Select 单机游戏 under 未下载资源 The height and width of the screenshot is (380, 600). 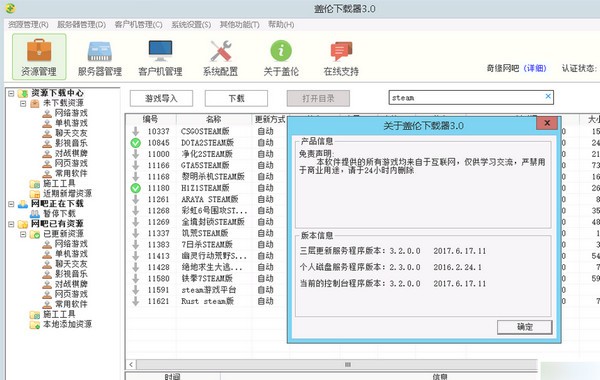(71, 123)
